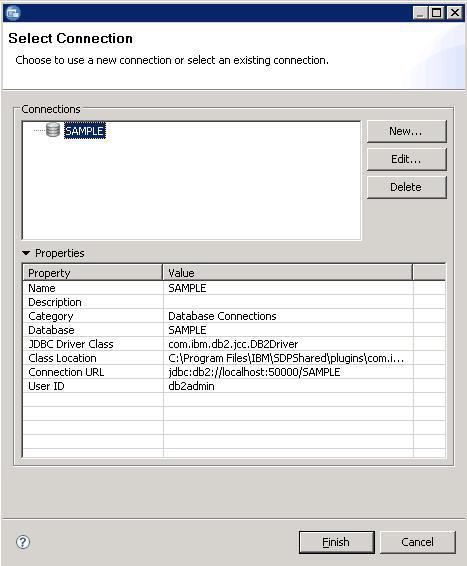Image resolution: width=467 pixels, height=566 pixels.
Task: Maximize the Select Connection dialog window
Action: (x=437, y=13)
